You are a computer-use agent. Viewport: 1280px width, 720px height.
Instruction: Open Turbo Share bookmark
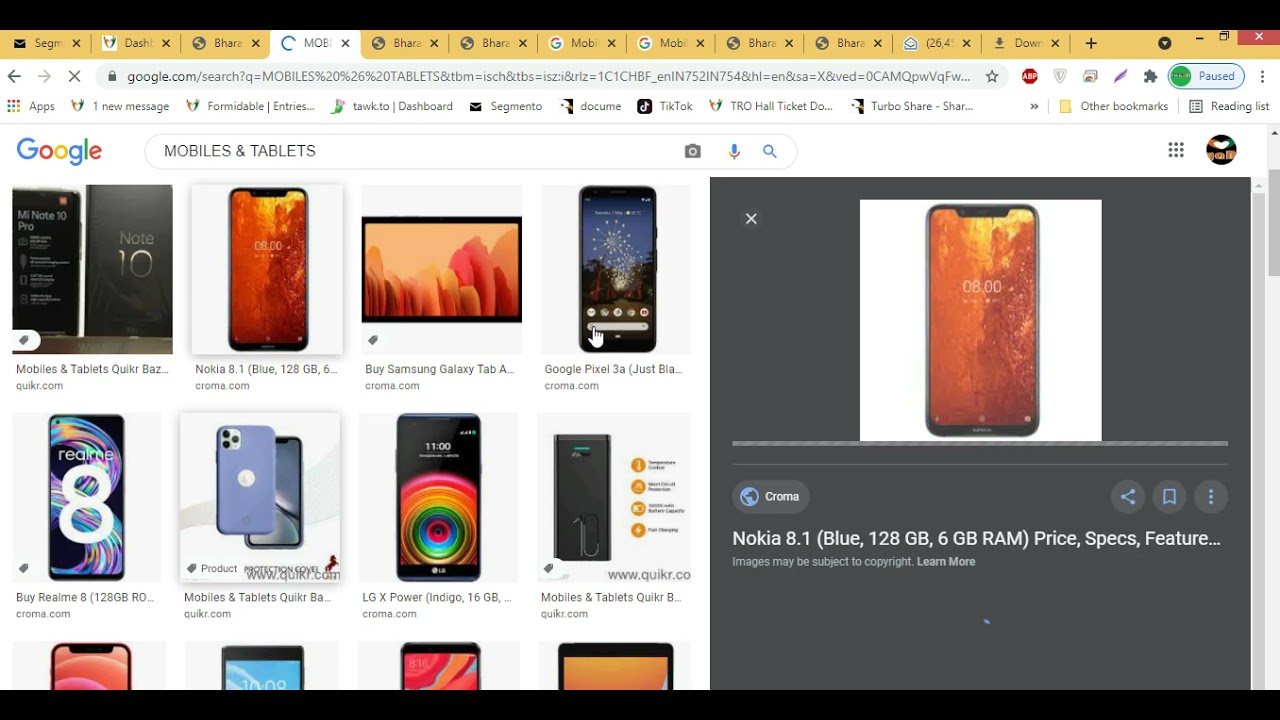pyautogui.click(x=911, y=106)
